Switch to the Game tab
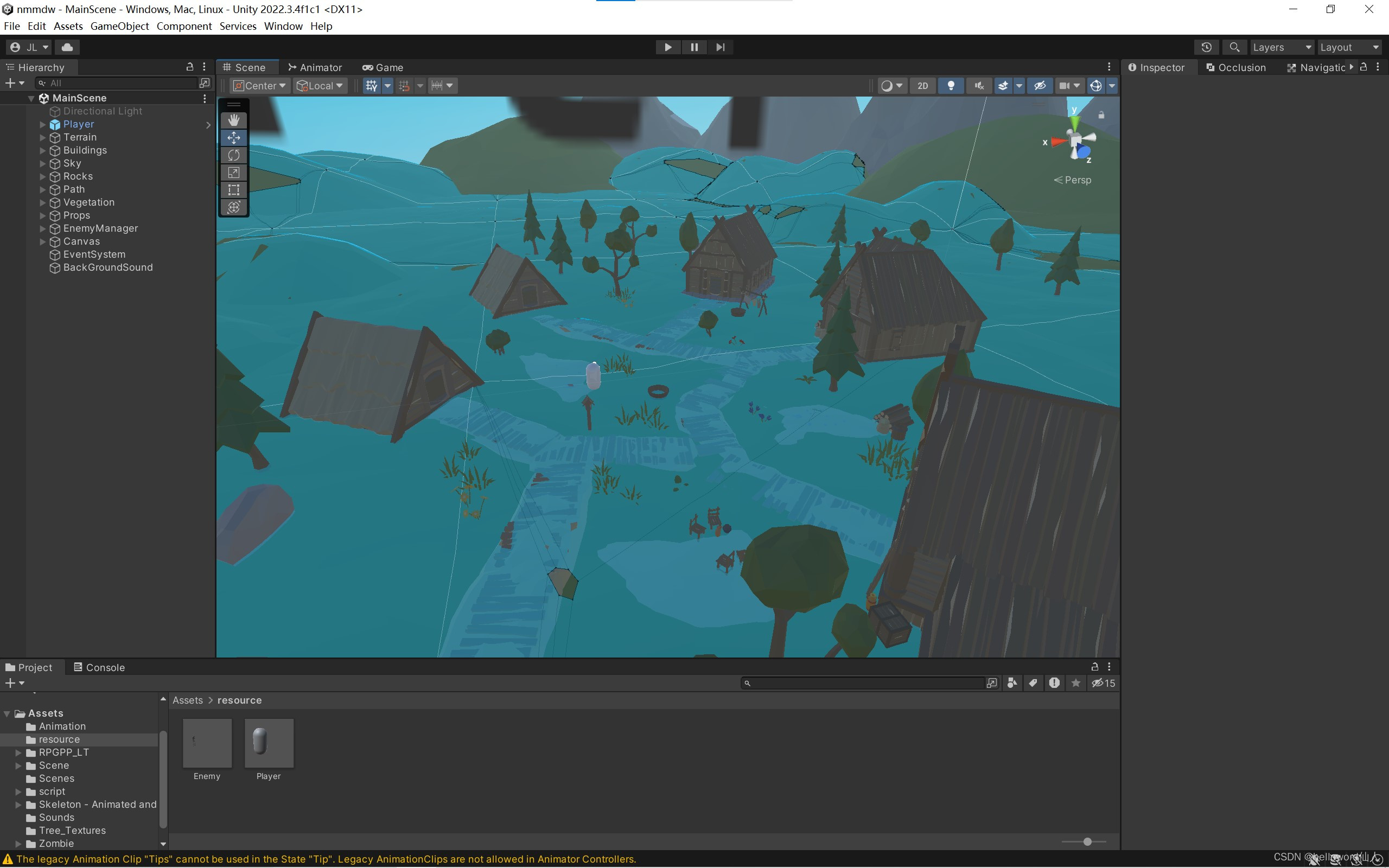1389x868 pixels. [383, 67]
